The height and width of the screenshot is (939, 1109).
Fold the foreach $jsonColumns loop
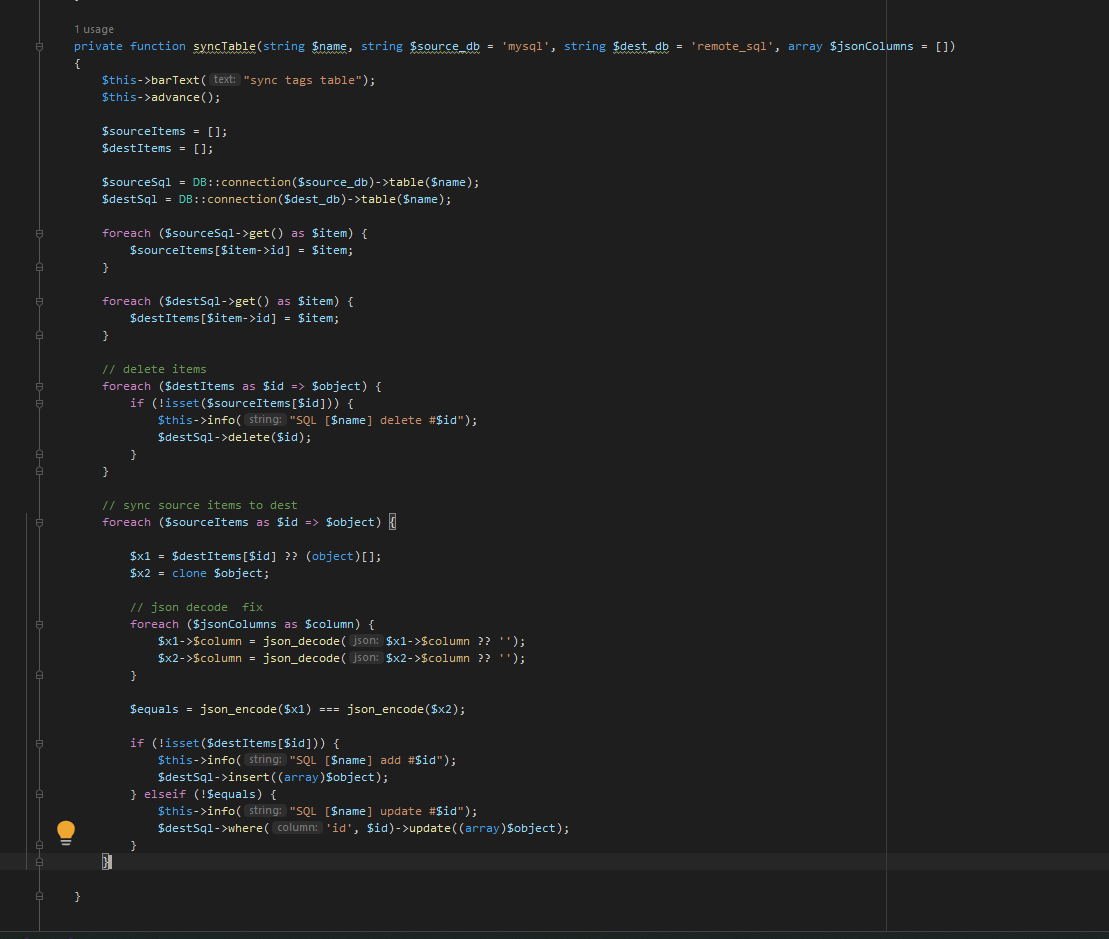(x=39, y=624)
